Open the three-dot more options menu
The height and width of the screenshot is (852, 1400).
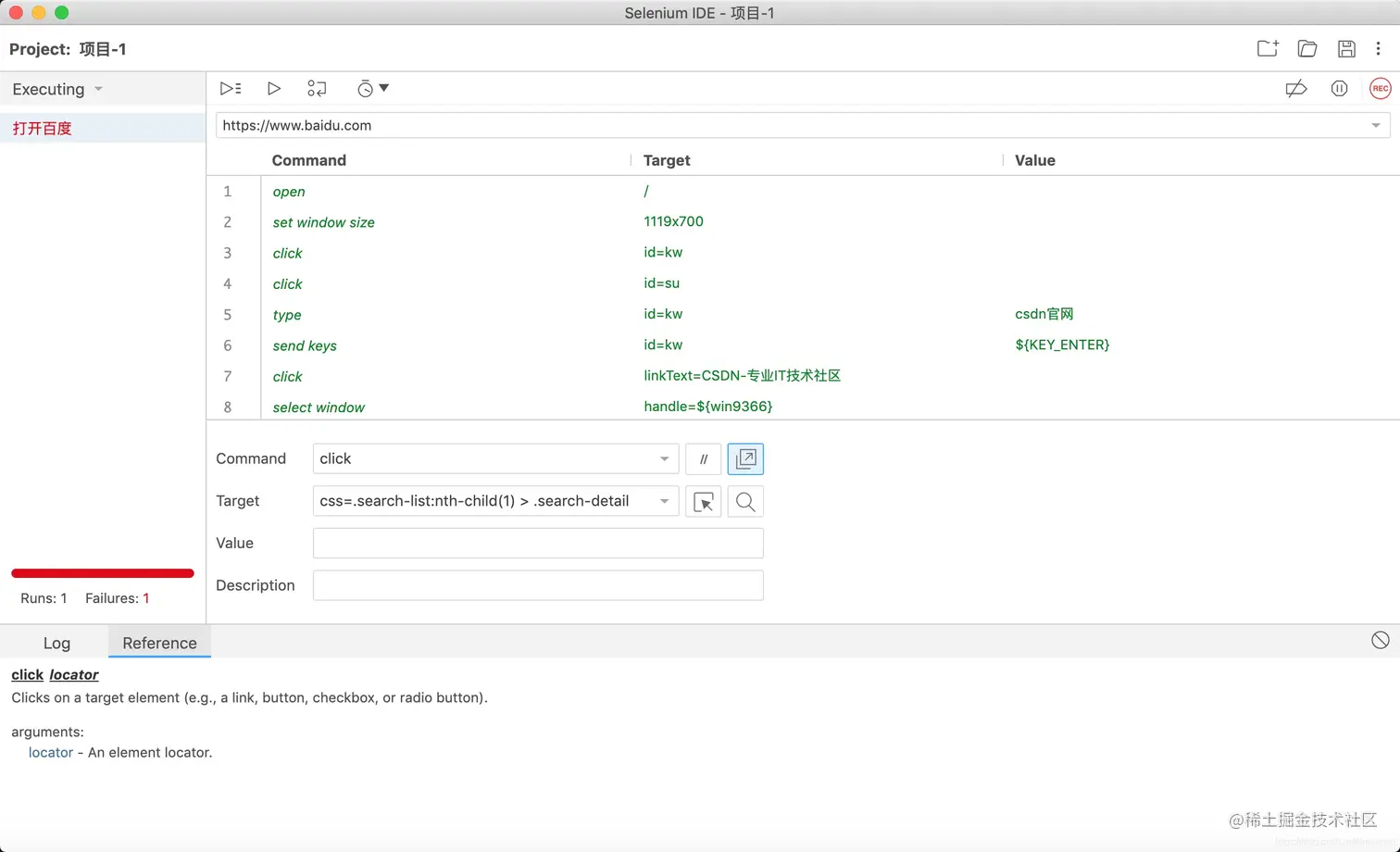tap(1378, 49)
